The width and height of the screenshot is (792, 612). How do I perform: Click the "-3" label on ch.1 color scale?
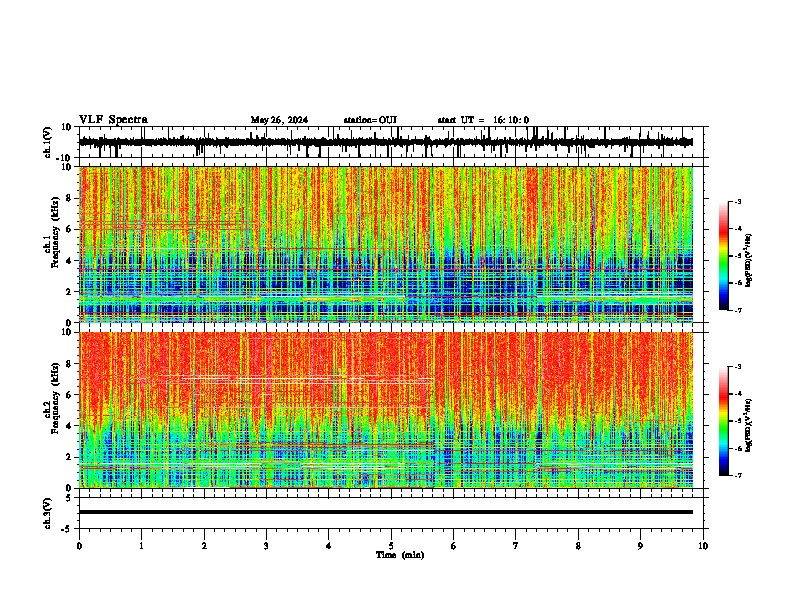(x=738, y=201)
